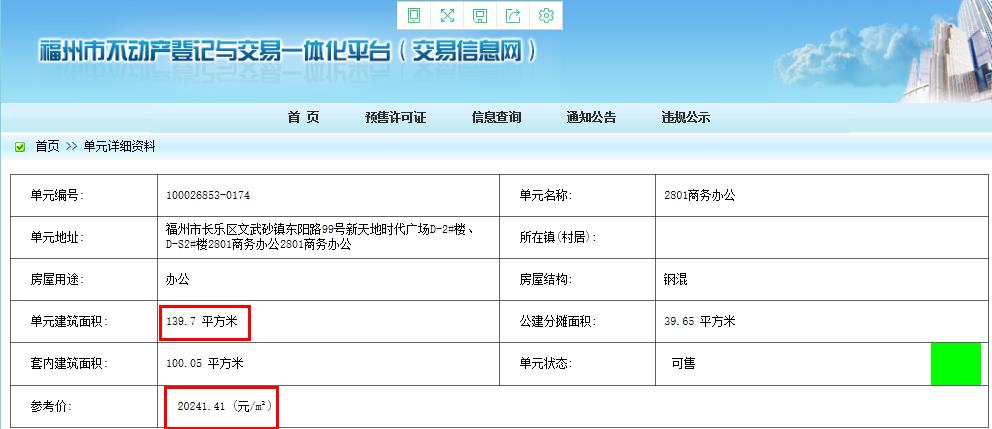Image resolution: width=992 pixels, height=429 pixels.
Task: Click the 公建分摊面积 label cell
Action: [577, 321]
